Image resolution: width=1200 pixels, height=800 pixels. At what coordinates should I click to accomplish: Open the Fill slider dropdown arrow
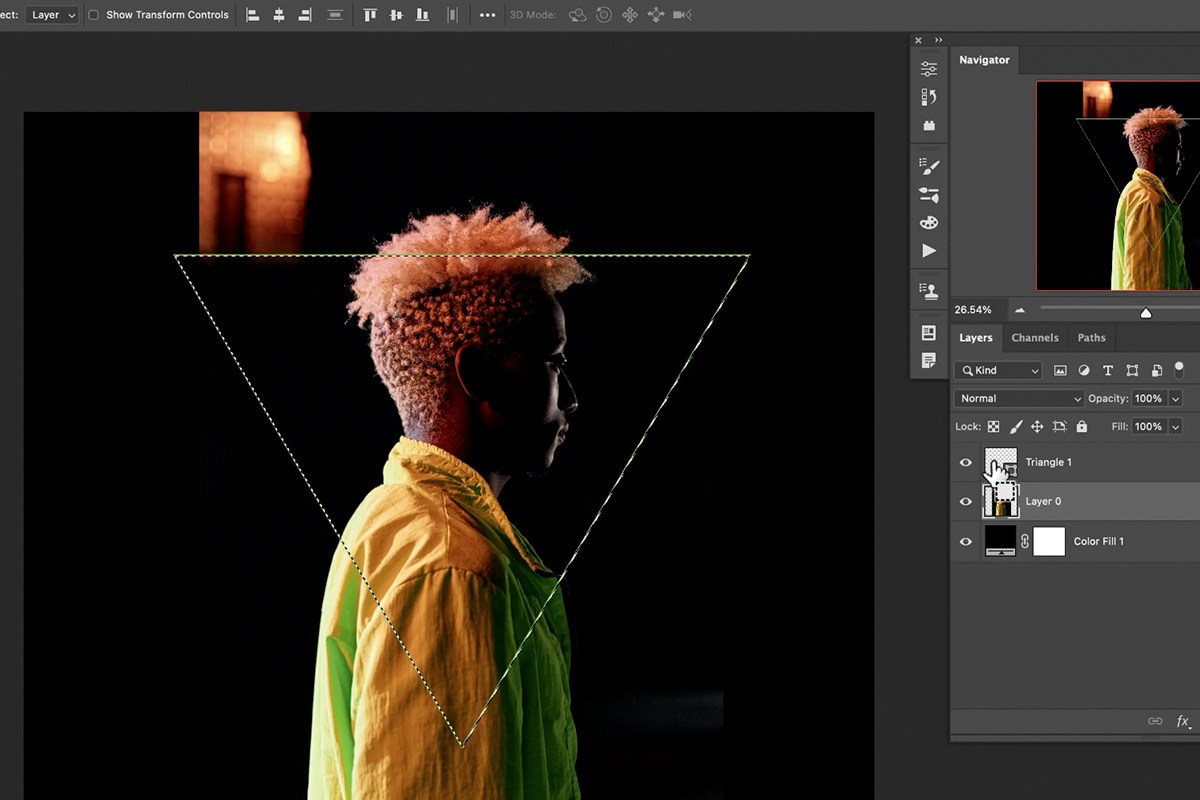point(1175,426)
